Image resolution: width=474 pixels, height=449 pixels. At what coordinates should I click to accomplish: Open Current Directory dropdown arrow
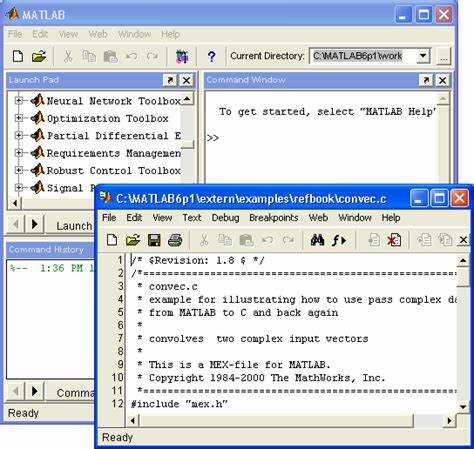coord(423,56)
